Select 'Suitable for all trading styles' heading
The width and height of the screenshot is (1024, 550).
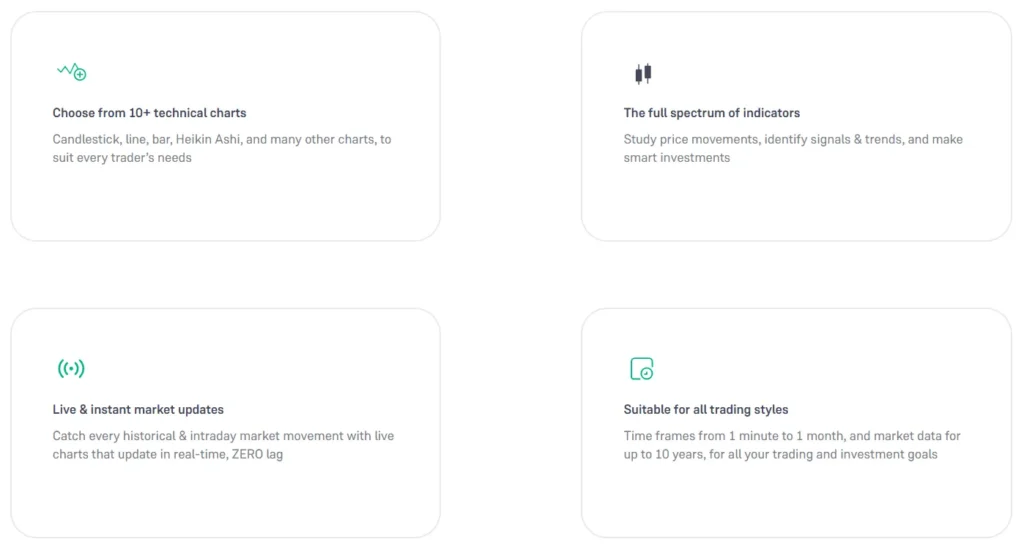pyautogui.click(x=706, y=410)
